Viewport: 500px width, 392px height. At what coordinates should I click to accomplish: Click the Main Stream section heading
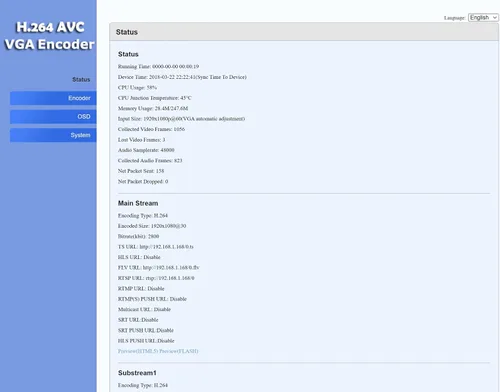[x=138, y=203]
